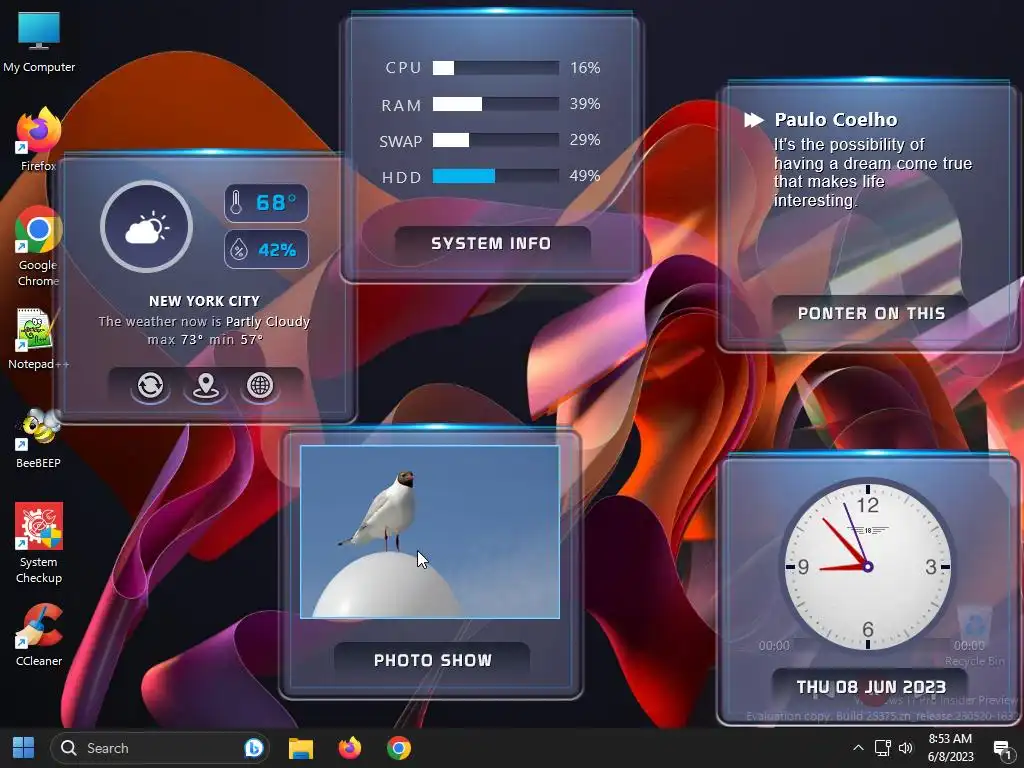Click the SWAP 29% value
1024x768 pixels.
pyautogui.click(x=585, y=140)
